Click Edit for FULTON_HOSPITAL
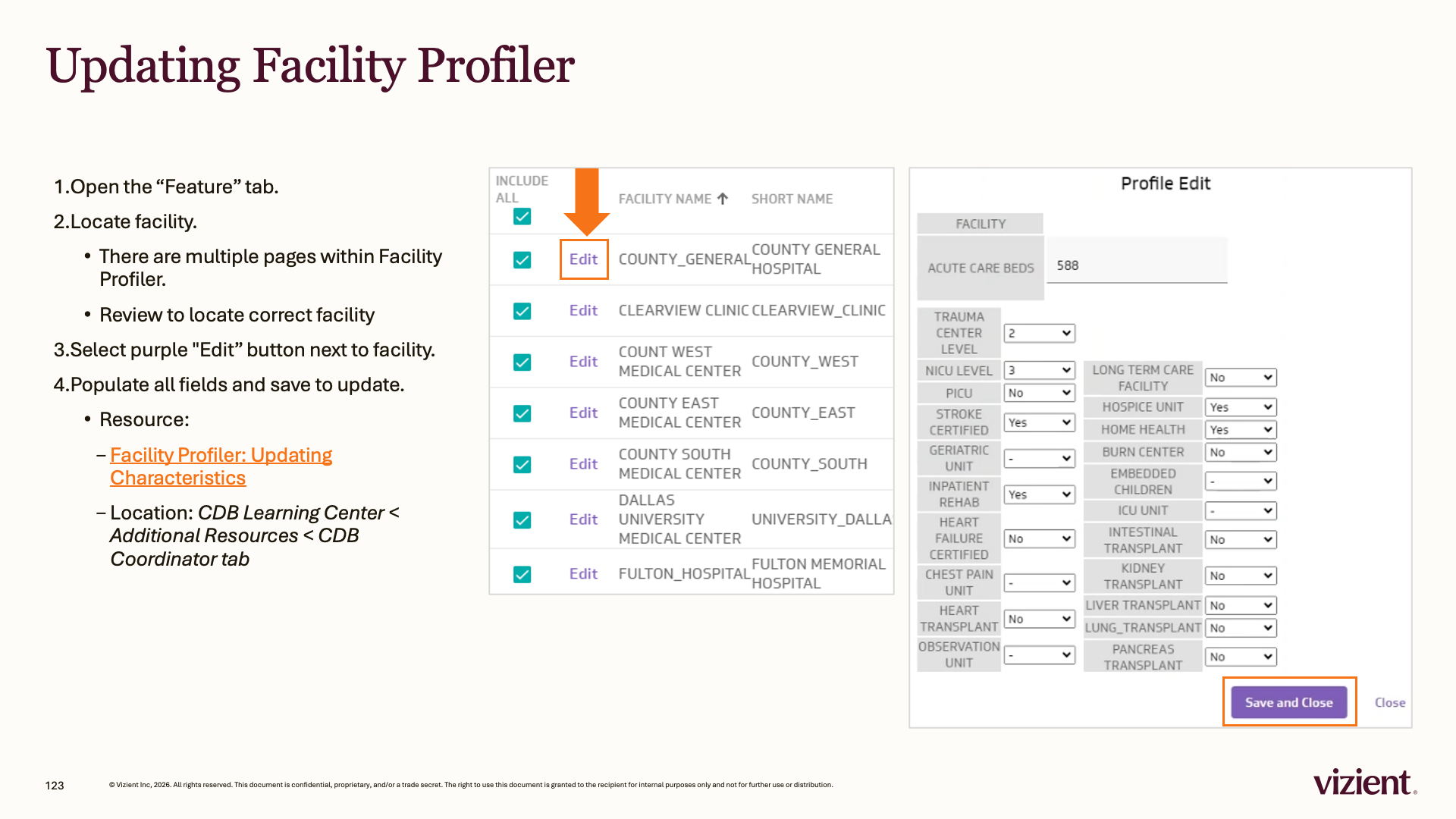Image resolution: width=1456 pixels, height=819 pixels. pos(583,573)
